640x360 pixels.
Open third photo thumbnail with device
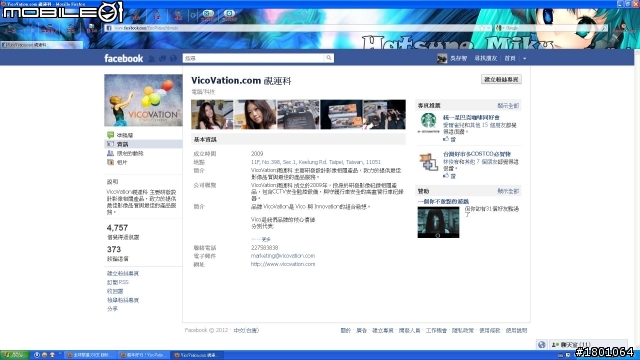[x=298, y=114]
